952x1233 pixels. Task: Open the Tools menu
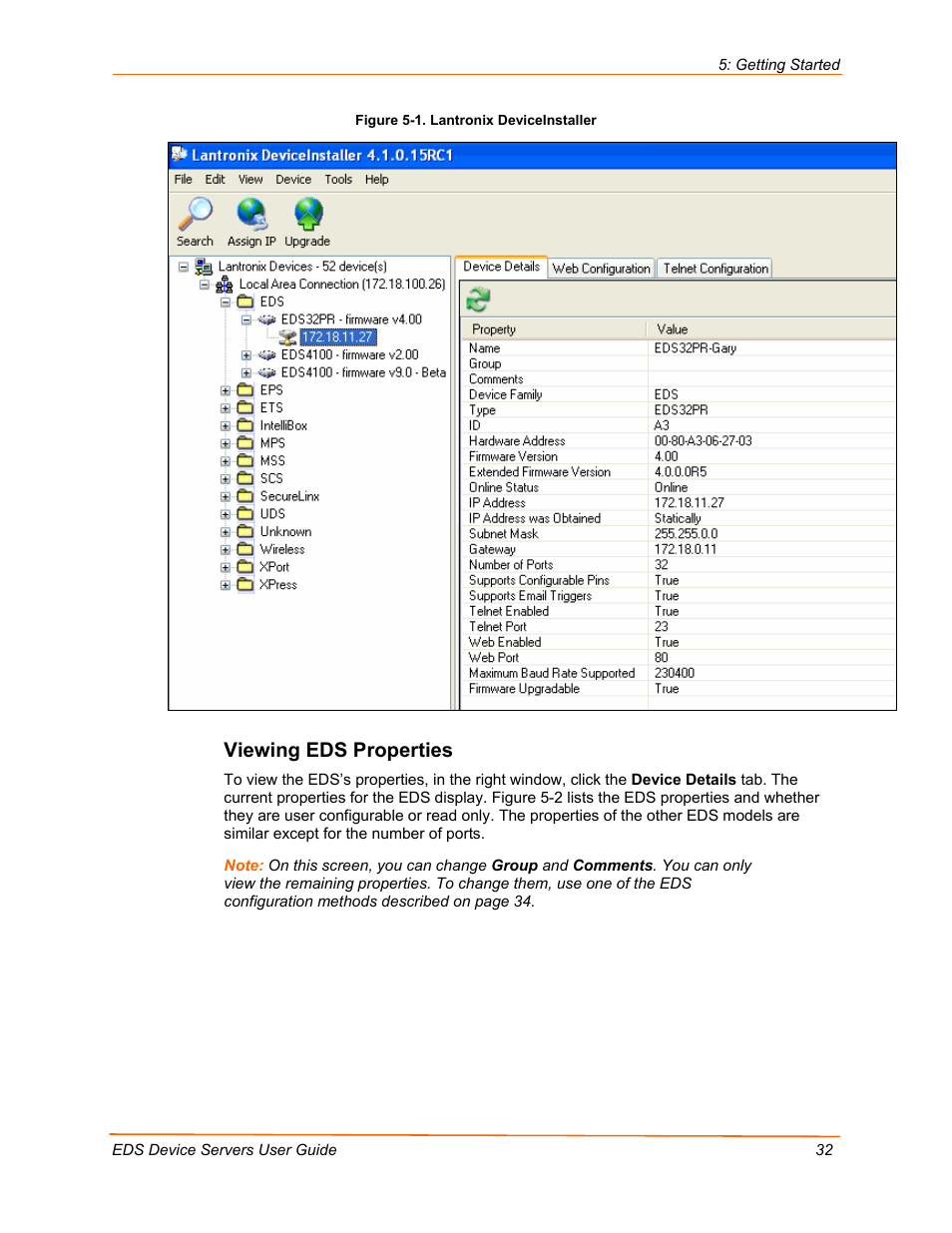[x=338, y=180]
